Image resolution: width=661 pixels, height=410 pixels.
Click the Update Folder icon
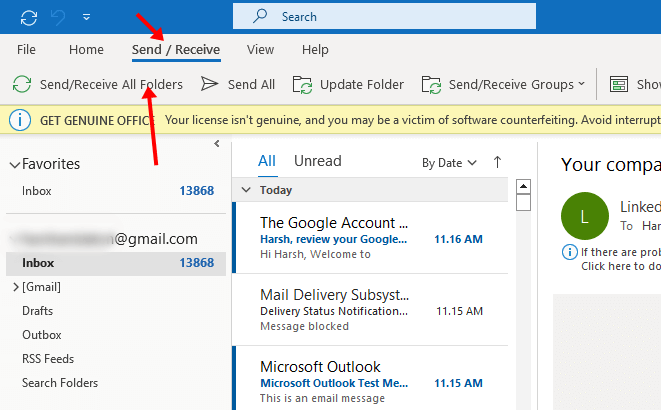(x=303, y=85)
